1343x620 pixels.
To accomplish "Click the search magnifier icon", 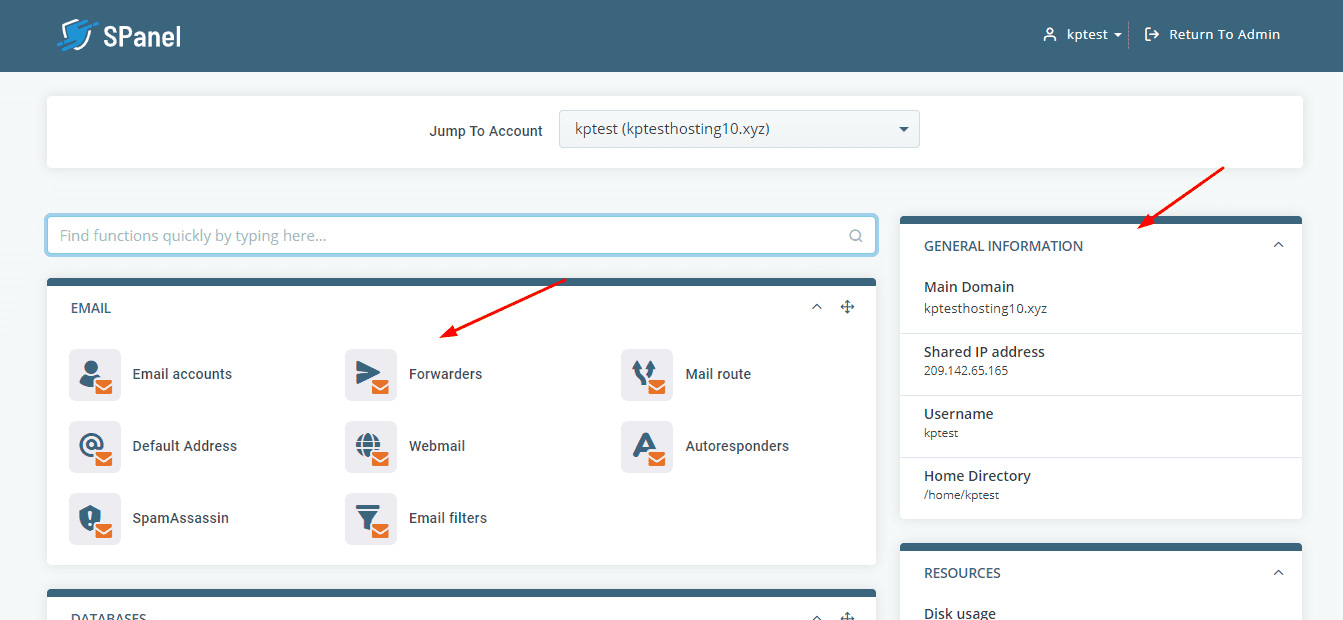I will click(x=855, y=236).
